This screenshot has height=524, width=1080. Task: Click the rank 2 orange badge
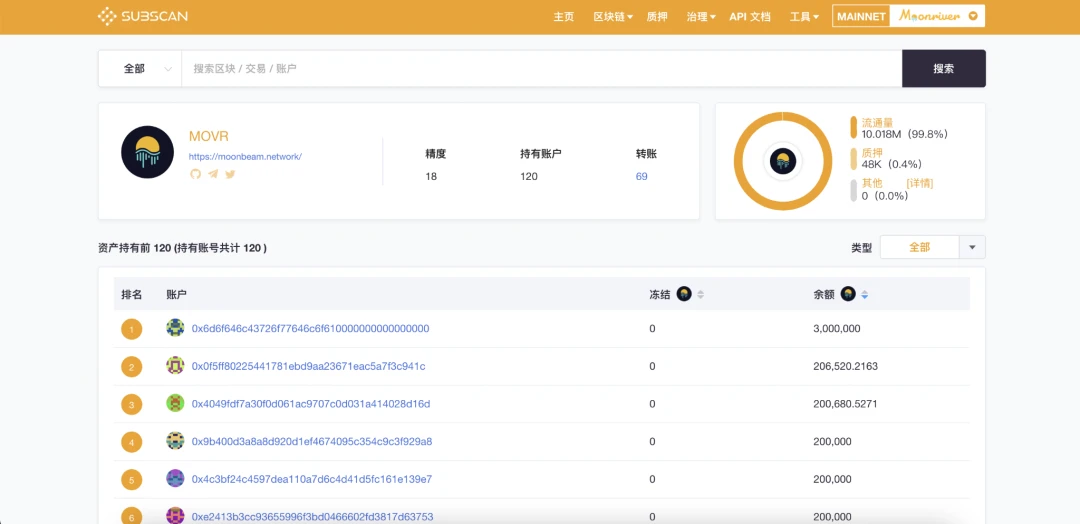point(131,367)
